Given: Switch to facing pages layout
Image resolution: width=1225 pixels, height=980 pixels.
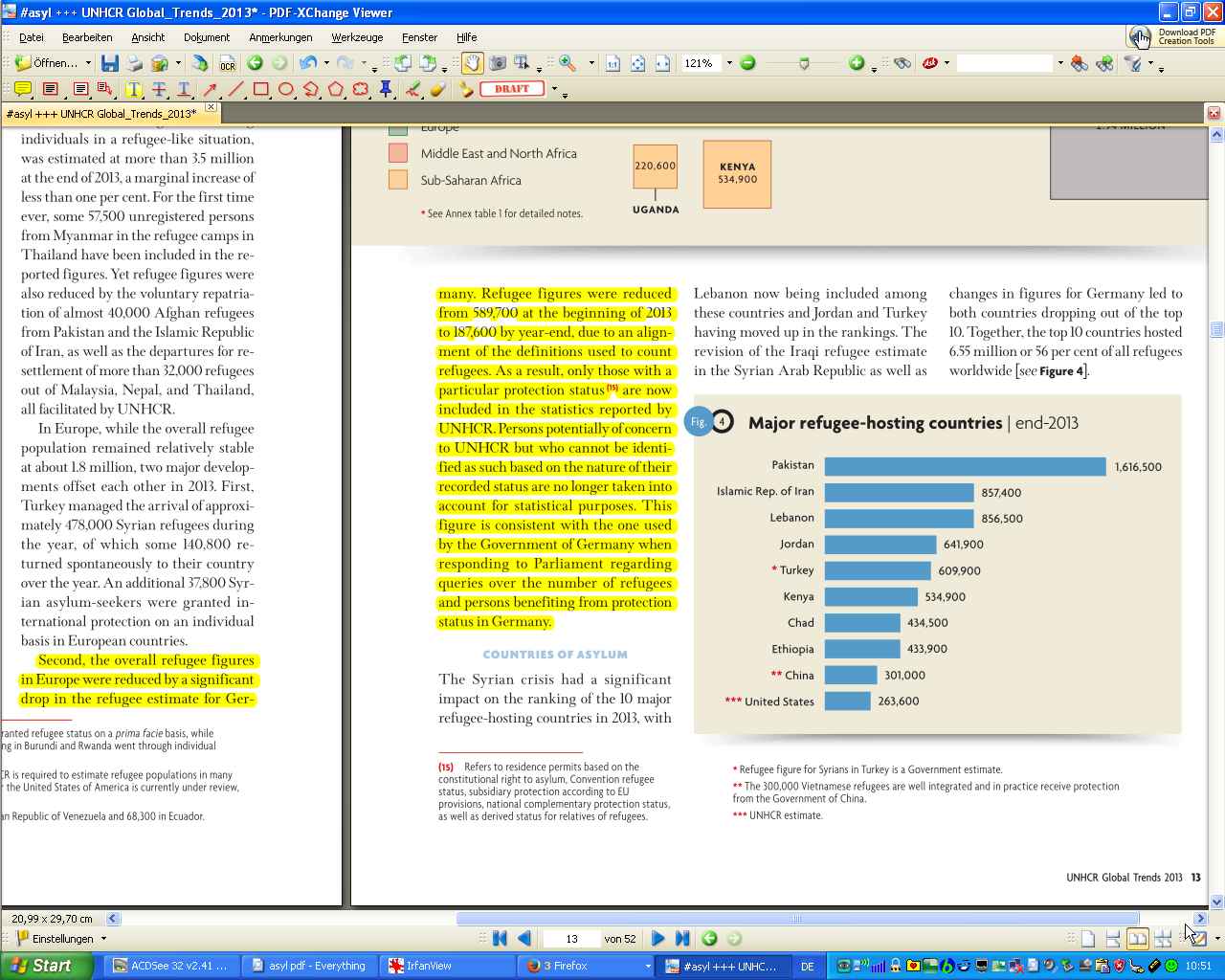Looking at the screenshot, I should tap(1137, 939).
